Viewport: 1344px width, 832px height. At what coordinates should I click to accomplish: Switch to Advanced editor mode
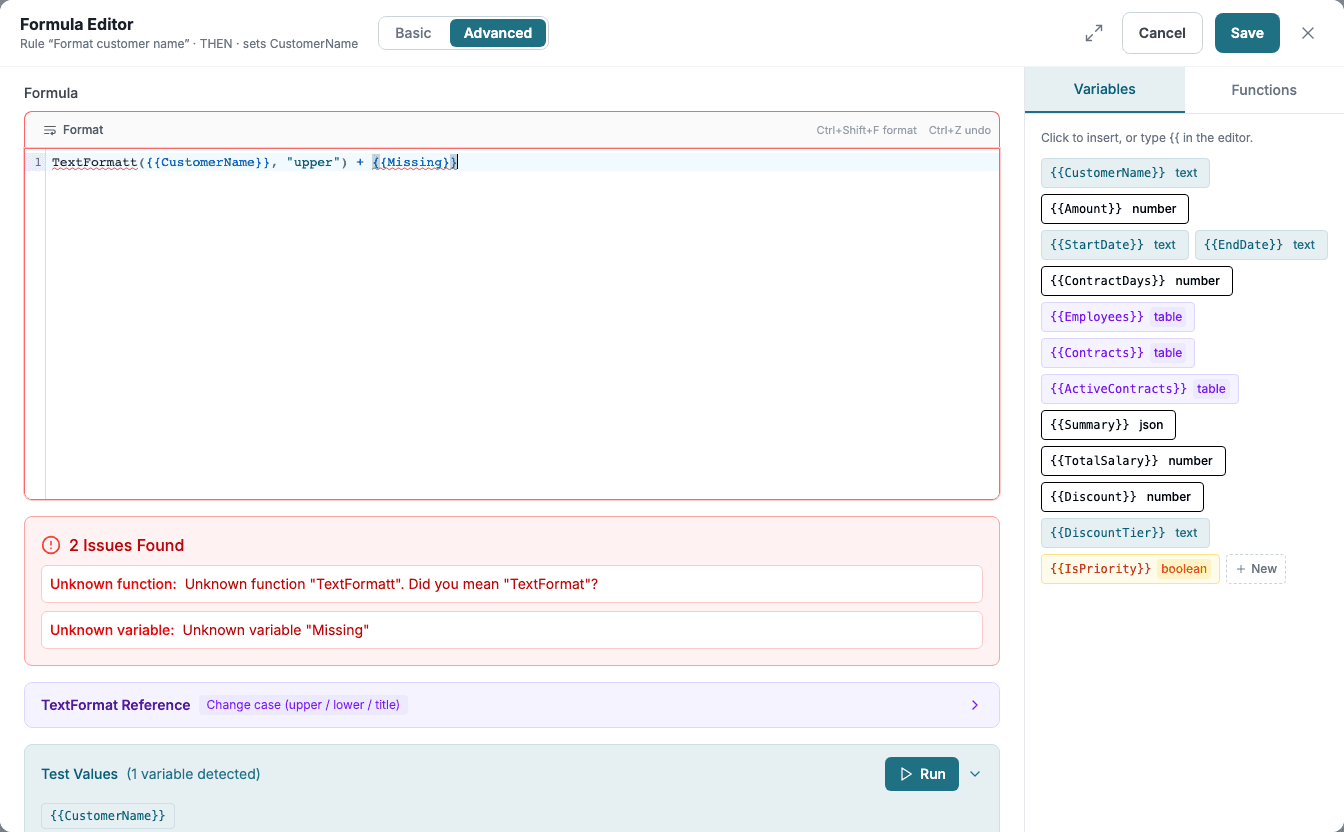click(498, 33)
